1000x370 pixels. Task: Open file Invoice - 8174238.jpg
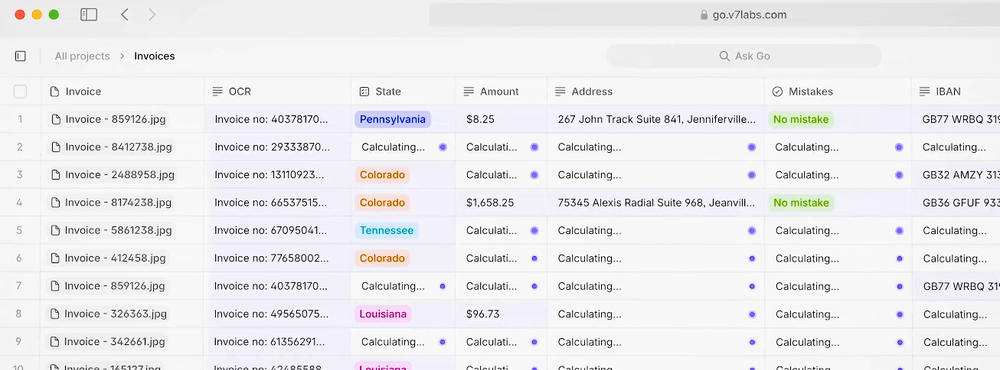111,203
